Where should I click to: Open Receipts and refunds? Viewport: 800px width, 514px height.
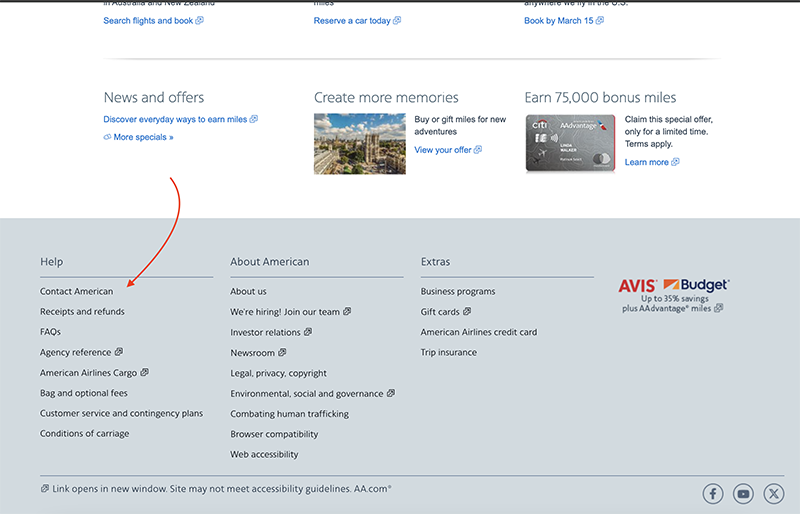pos(82,311)
